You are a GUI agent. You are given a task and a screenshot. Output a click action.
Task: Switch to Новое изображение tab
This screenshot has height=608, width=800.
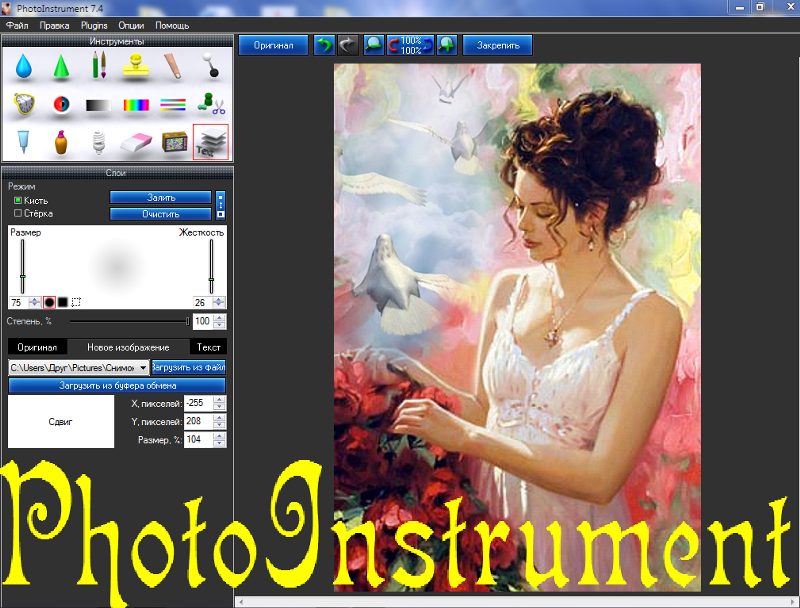pos(128,347)
